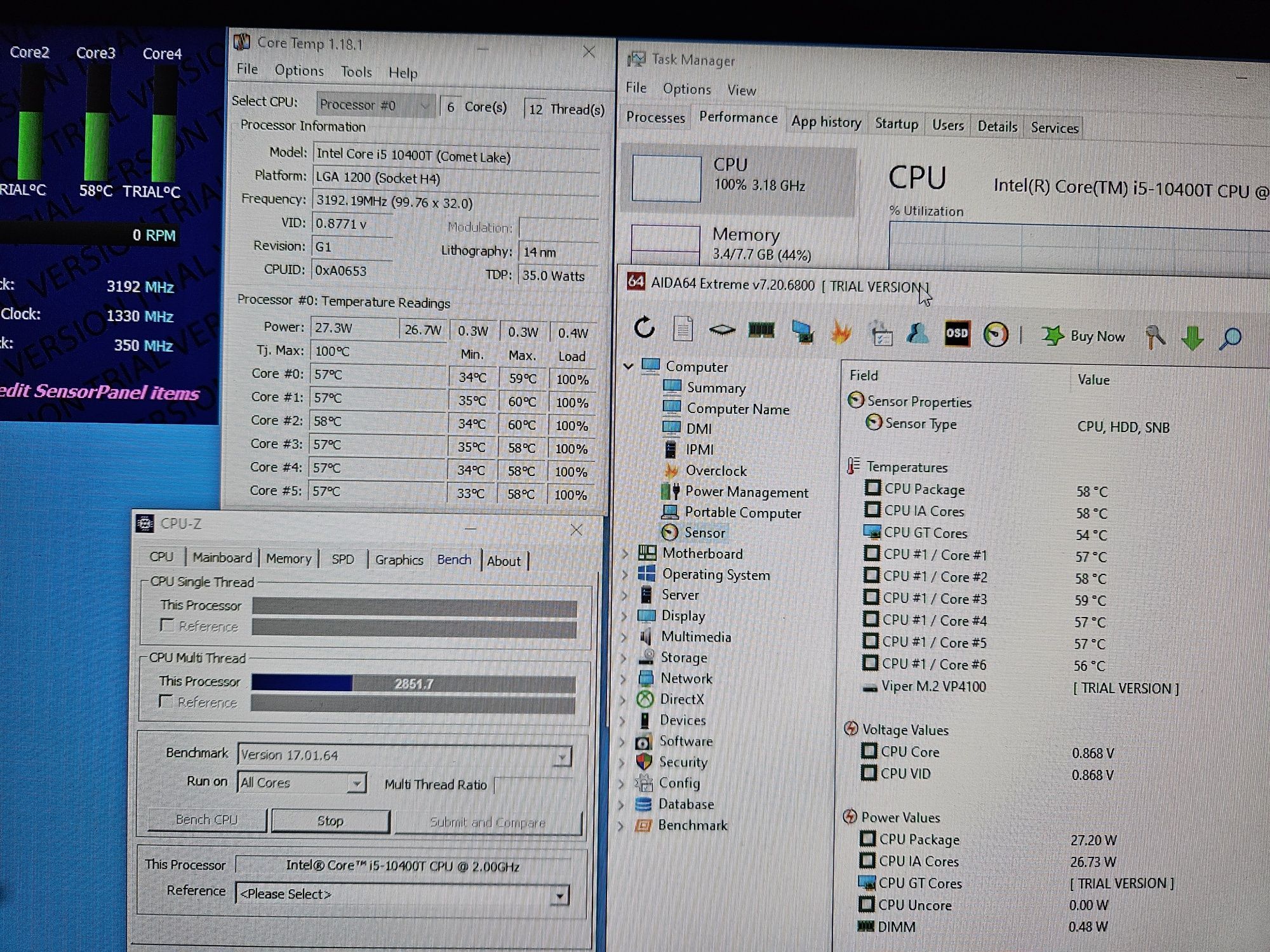1270x952 pixels.
Task: Open Options menu in Core Temp
Action: [x=299, y=70]
